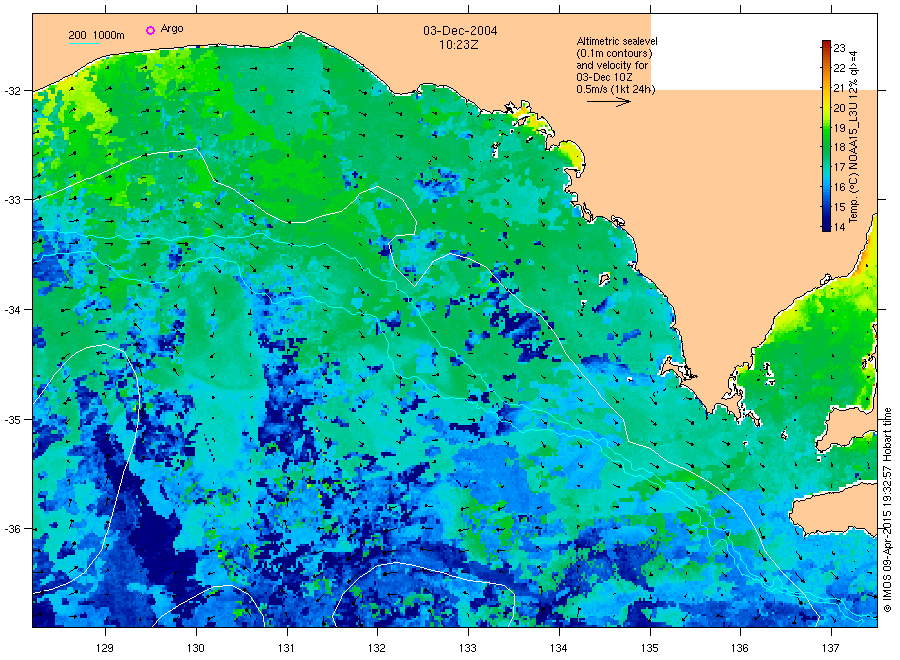Click the dark blue bottom of the colorbar near 14
900x660 pixels.
[826, 225]
